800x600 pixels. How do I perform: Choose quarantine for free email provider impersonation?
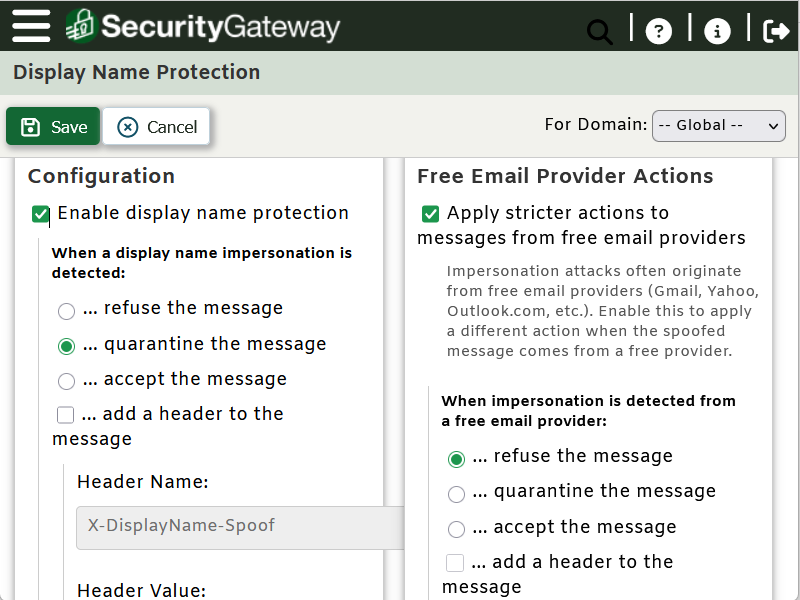(457, 494)
